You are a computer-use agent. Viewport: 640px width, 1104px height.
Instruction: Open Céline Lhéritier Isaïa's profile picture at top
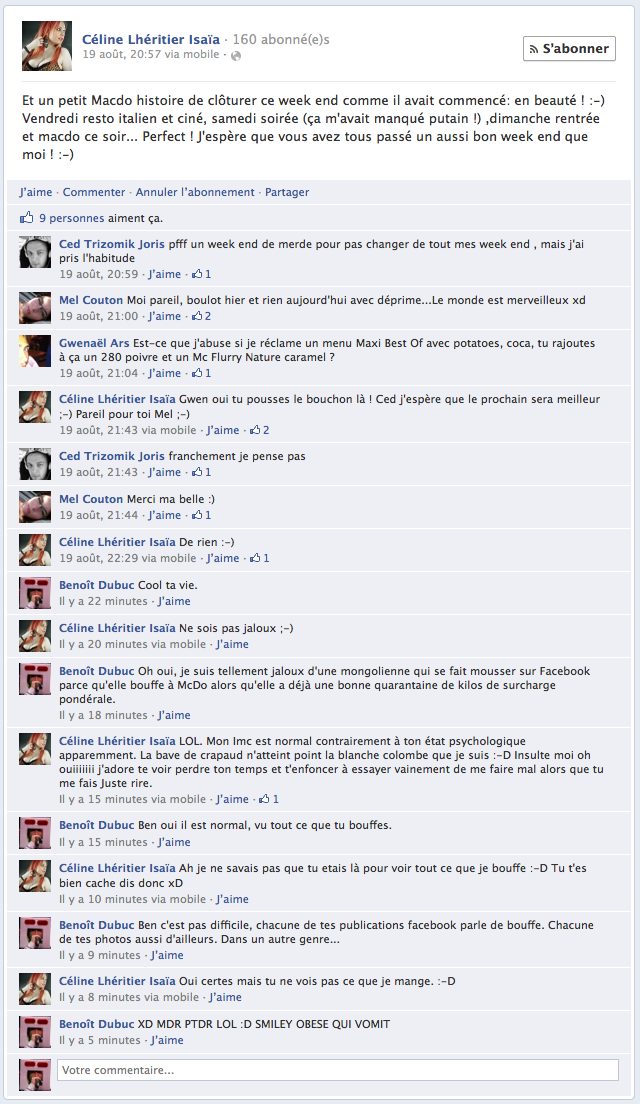[x=47, y=46]
